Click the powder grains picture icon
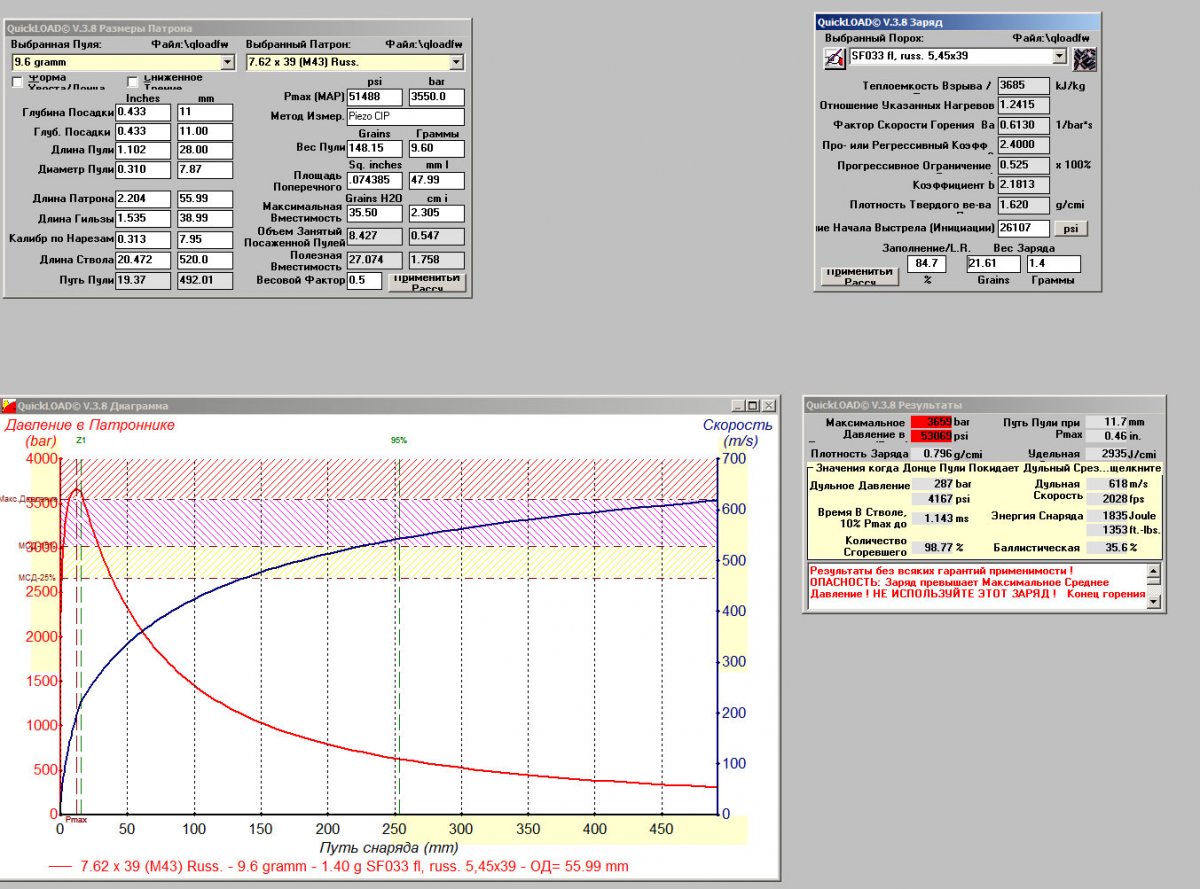The image size is (1200, 889). point(1083,59)
